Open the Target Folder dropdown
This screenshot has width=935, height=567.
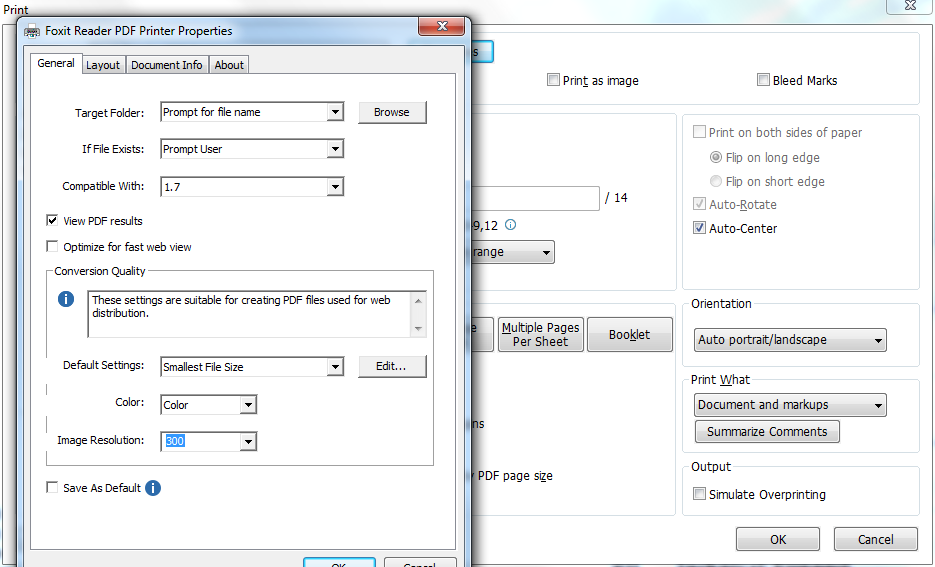click(335, 112)
